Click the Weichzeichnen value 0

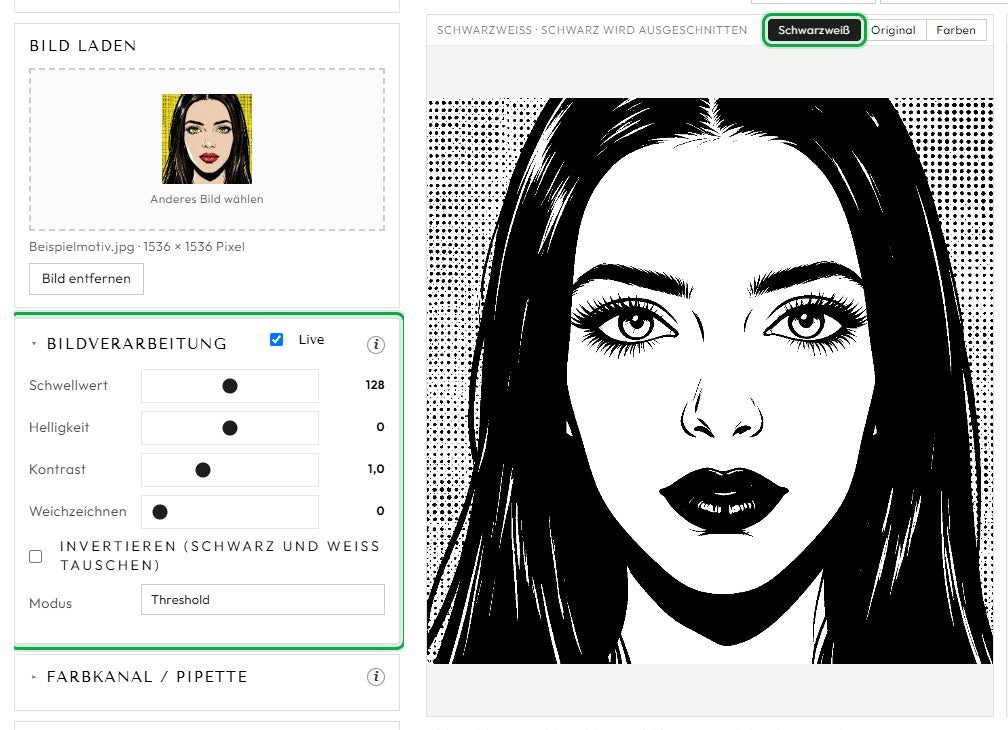tap(381, 511)
